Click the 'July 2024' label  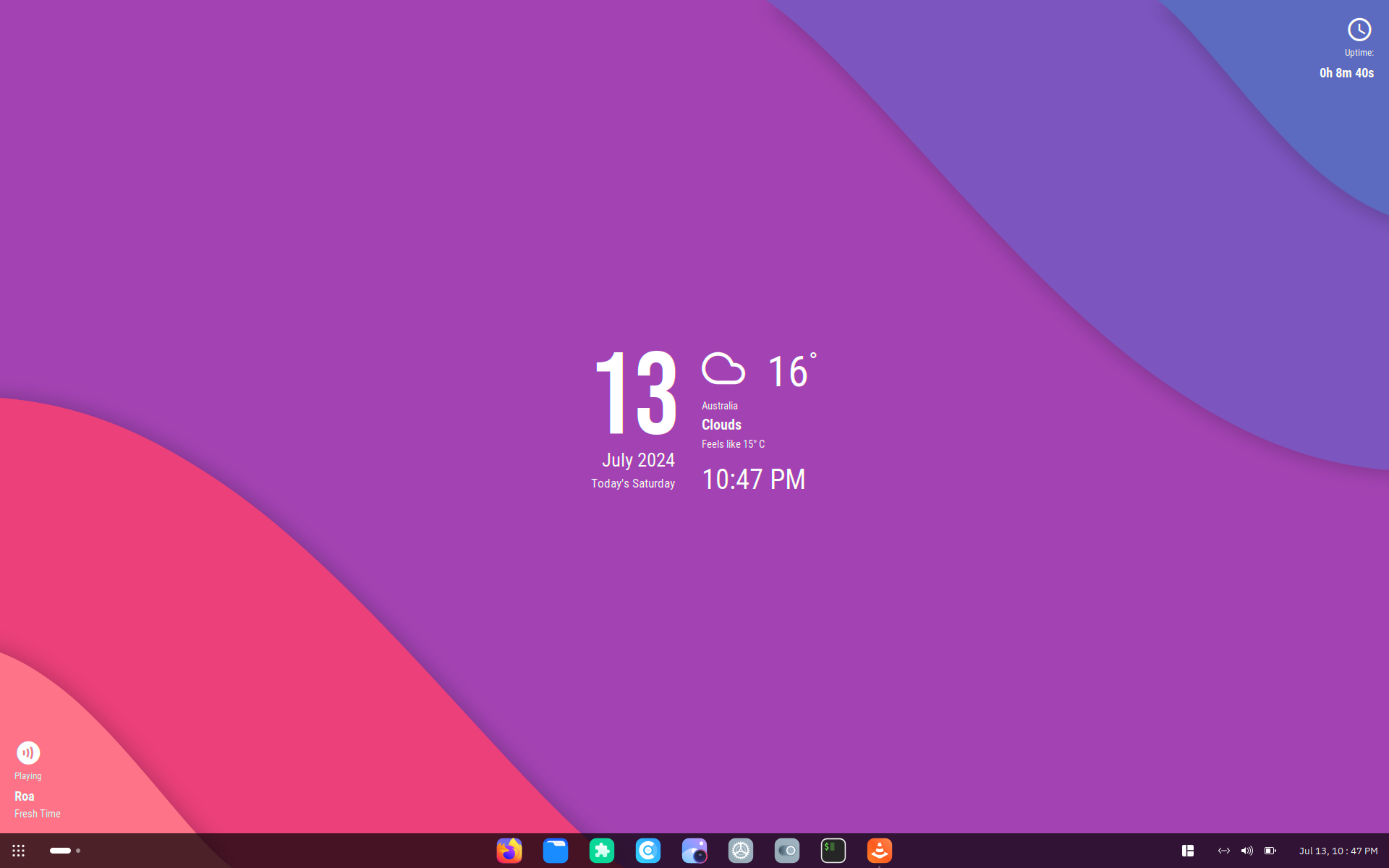pos(638,460)
